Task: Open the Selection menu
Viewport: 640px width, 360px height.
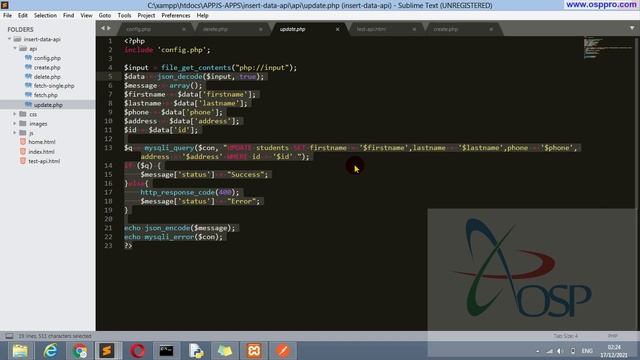Action: pyautogui.click(x=45, y=16)
